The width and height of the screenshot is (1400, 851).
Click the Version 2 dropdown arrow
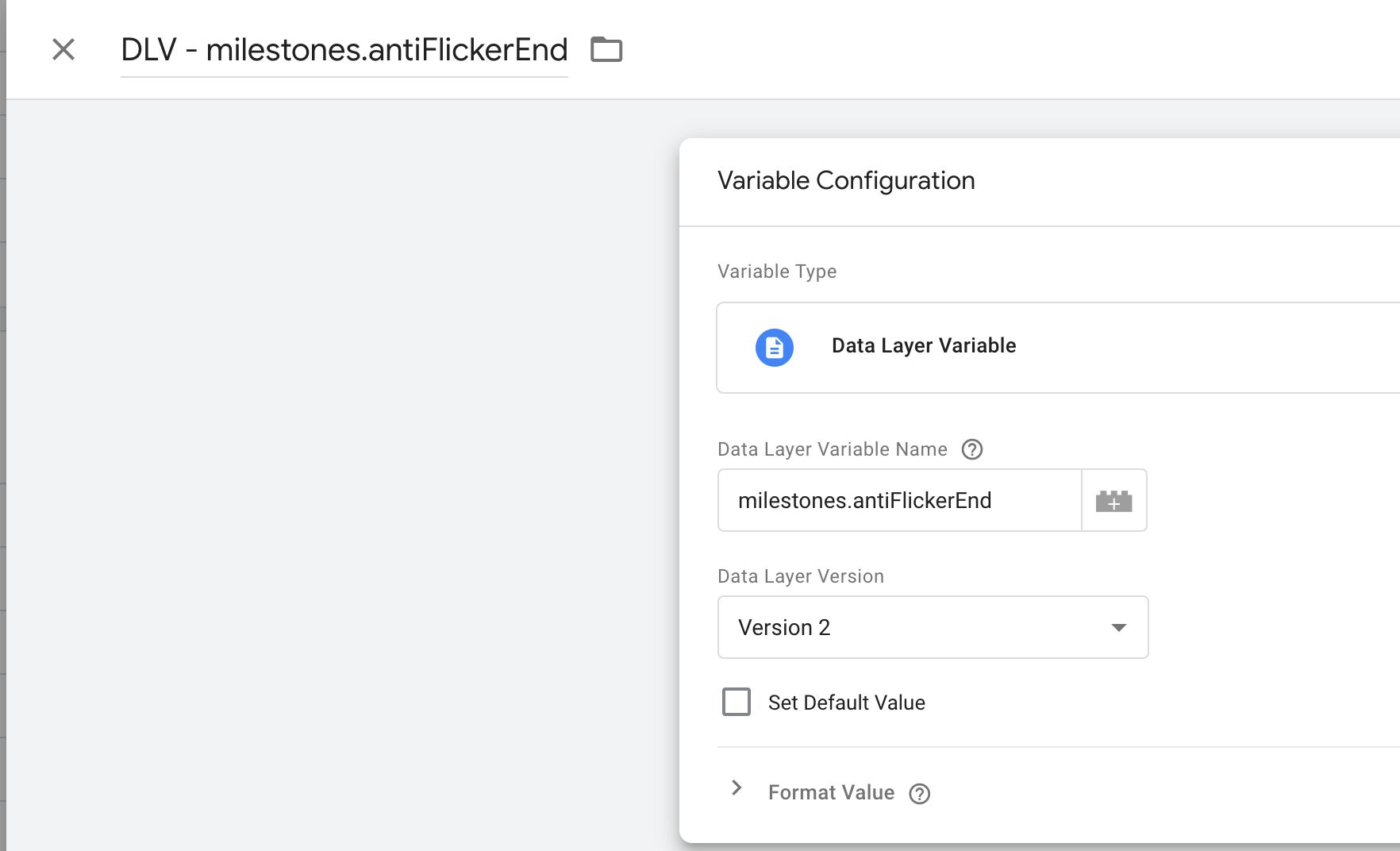[x=1118, y=628]
